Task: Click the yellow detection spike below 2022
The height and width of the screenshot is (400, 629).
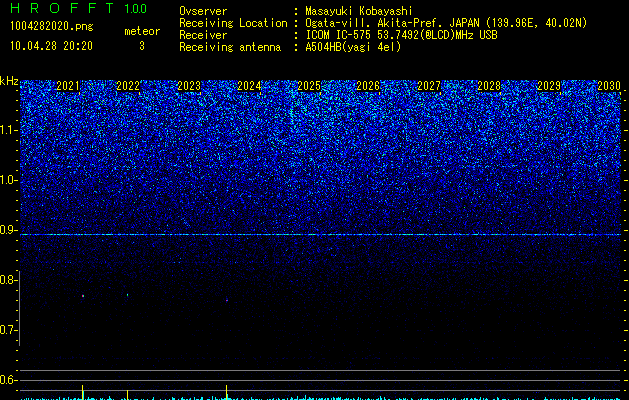Action: (128, 395)
